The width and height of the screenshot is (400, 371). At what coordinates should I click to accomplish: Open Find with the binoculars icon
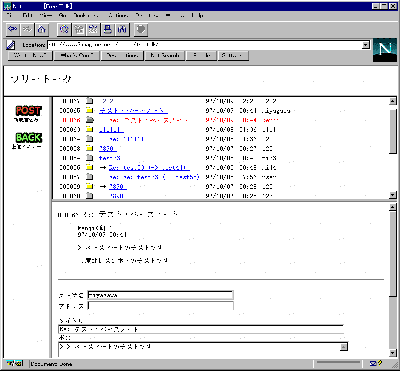(x=123, y=30)
